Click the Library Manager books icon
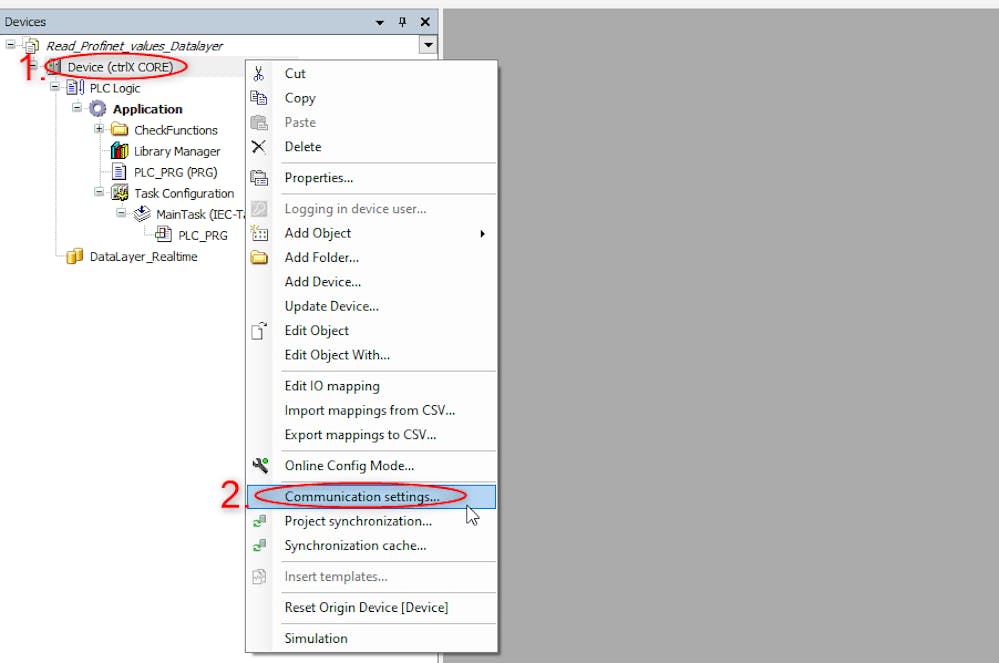The height and width of the screenshot is (663, 999). tap(119, 151)
